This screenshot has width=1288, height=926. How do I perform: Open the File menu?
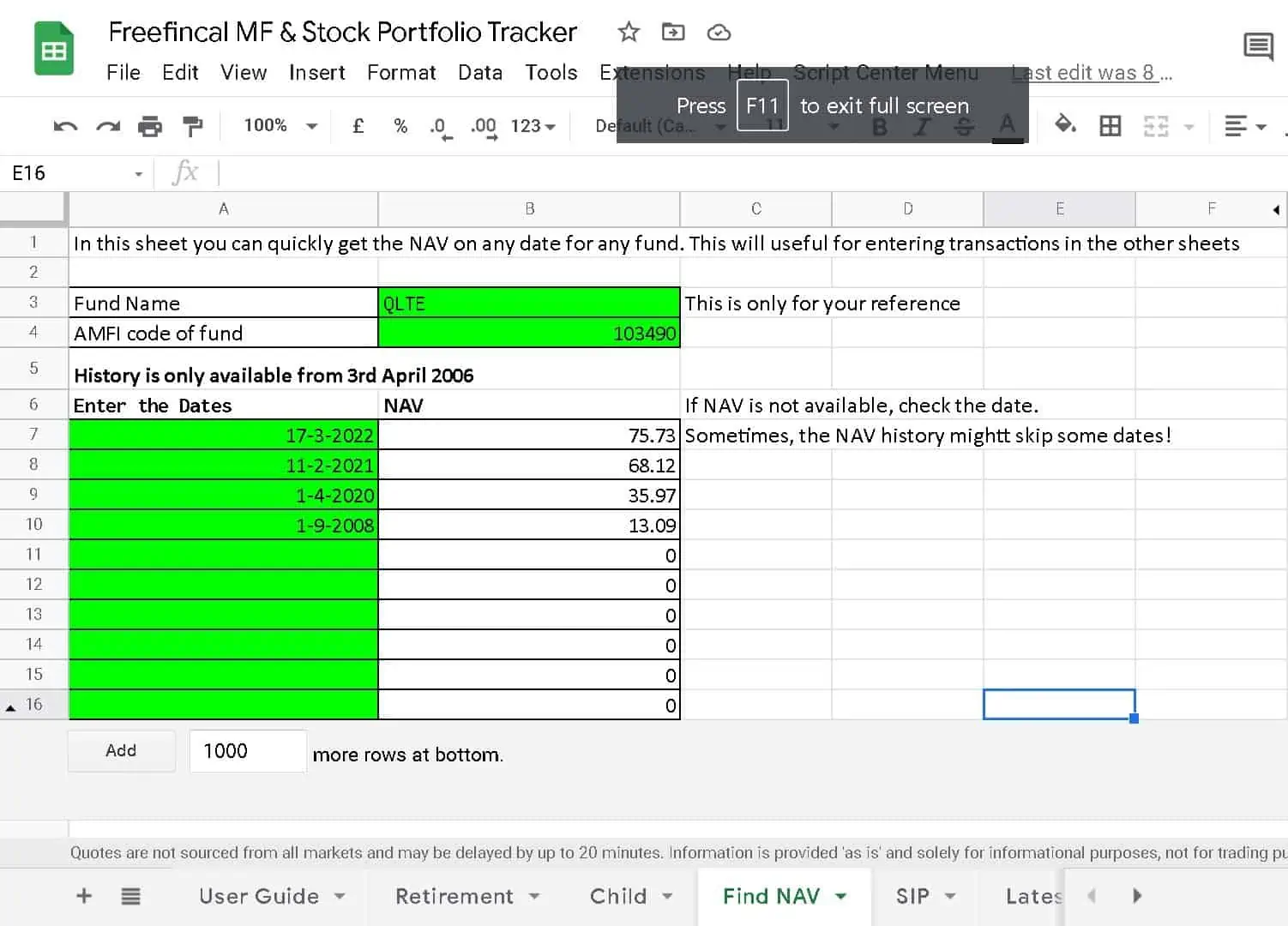[123, 73]
